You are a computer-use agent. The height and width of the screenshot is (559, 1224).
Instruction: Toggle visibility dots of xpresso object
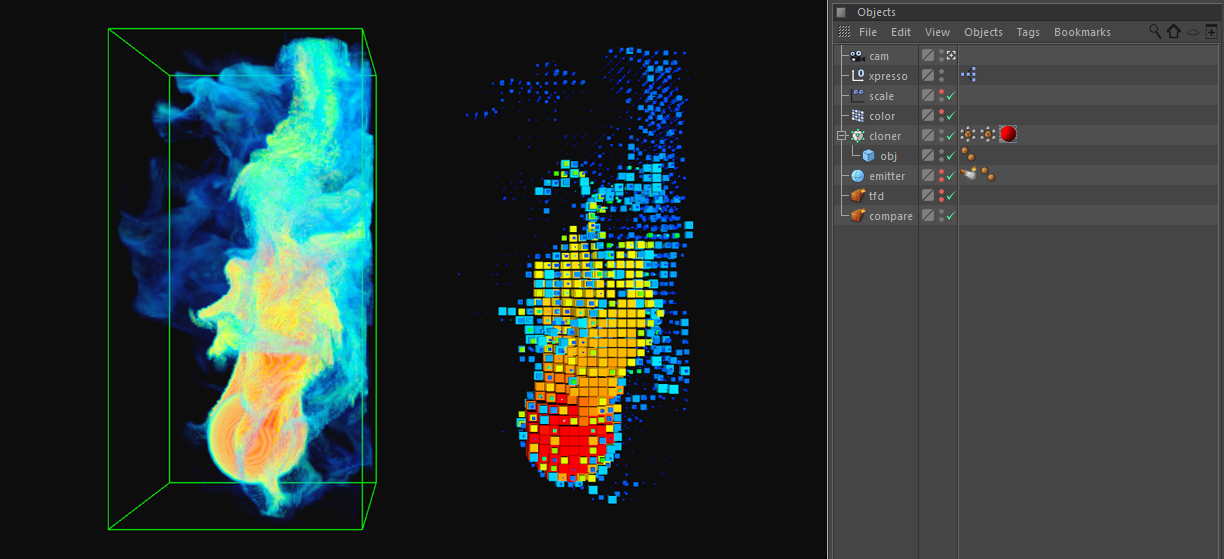(941, 76)
